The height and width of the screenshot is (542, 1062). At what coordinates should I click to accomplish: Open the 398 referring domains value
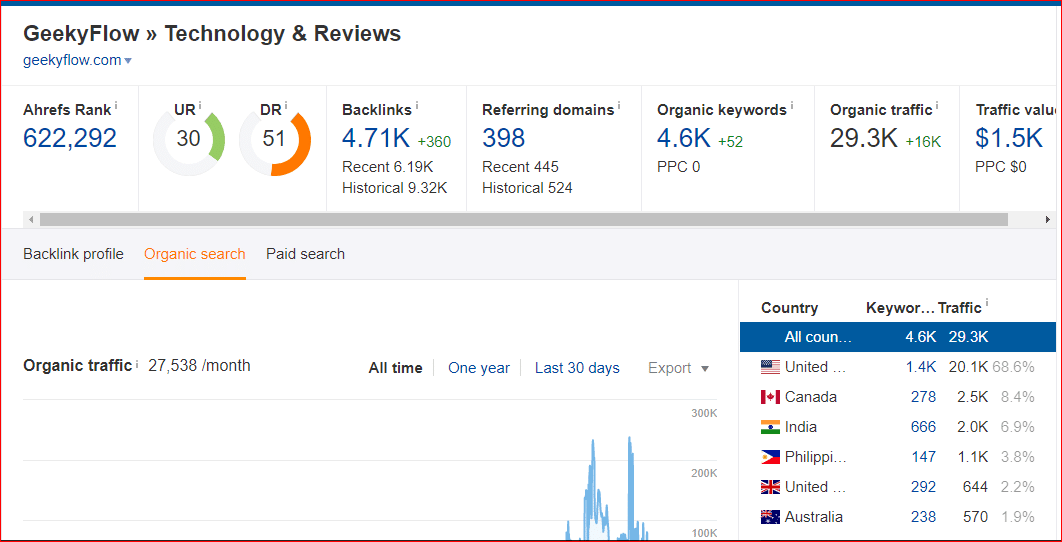[x=503, y=138]
